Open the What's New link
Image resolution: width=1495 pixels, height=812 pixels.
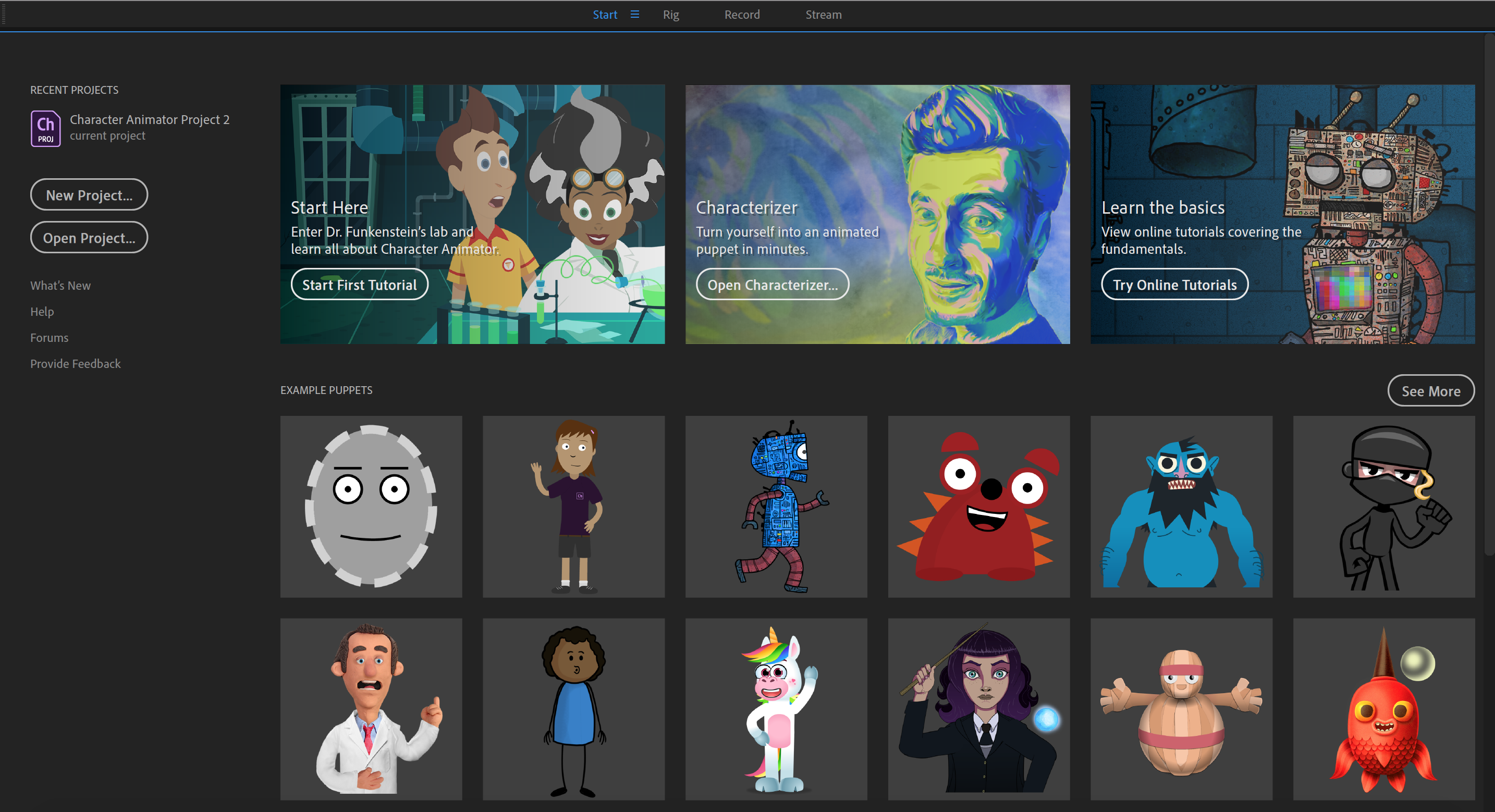tap(60, 286)
